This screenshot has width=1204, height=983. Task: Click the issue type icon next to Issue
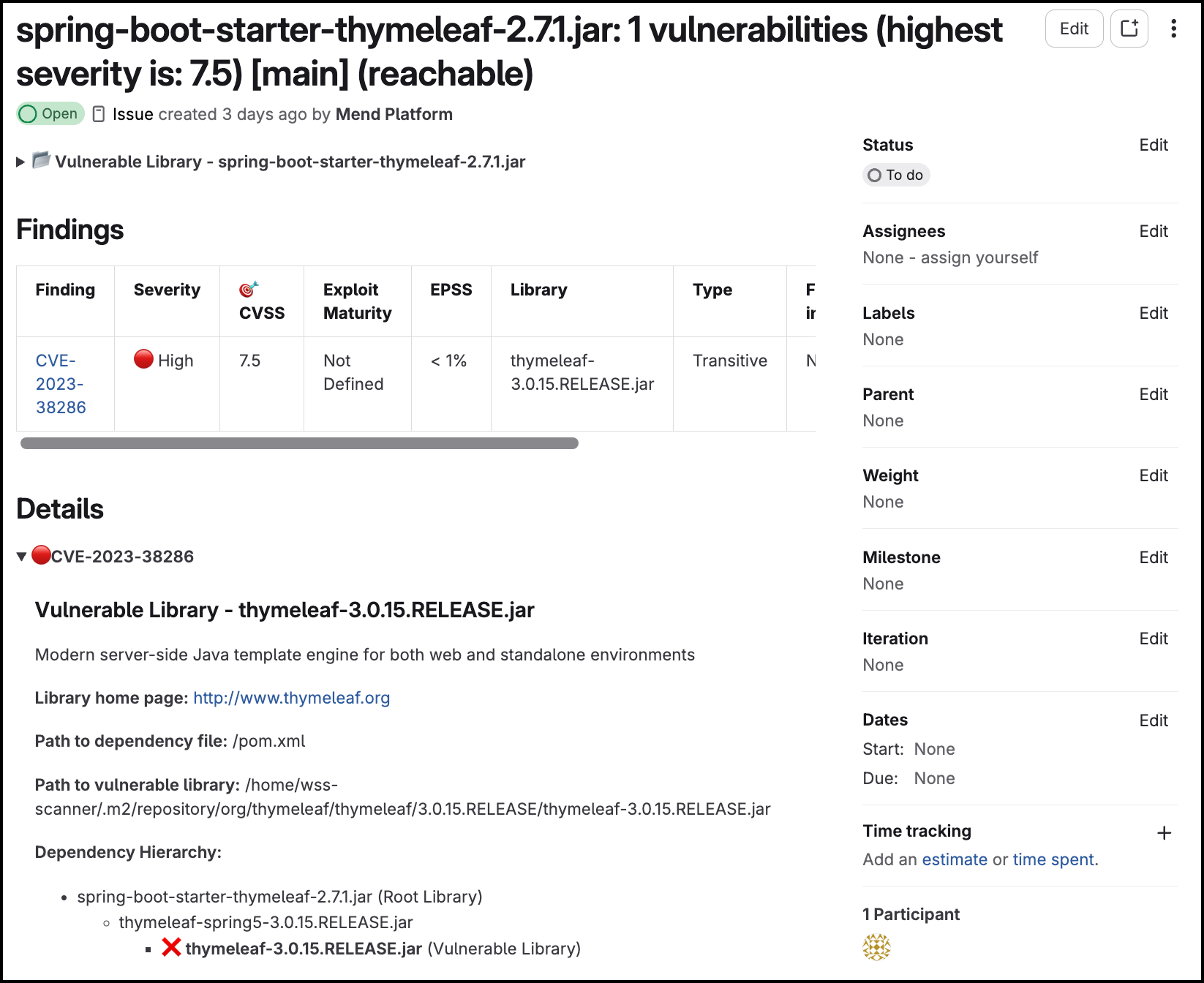click(x=99, y=114)
